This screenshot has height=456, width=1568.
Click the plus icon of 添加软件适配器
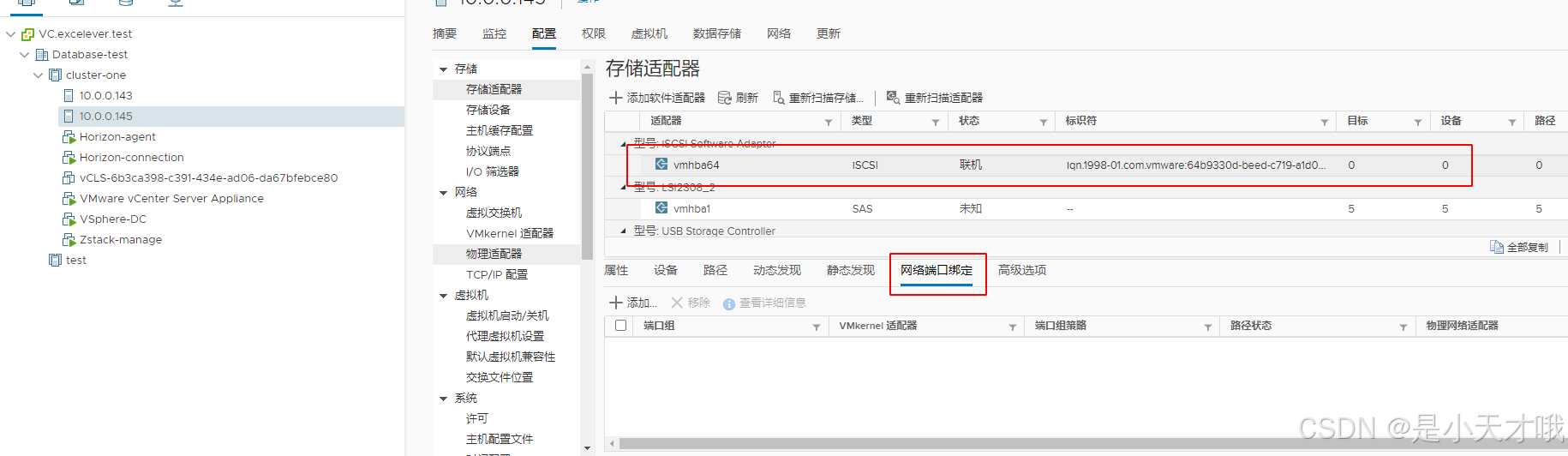[615, 98]
